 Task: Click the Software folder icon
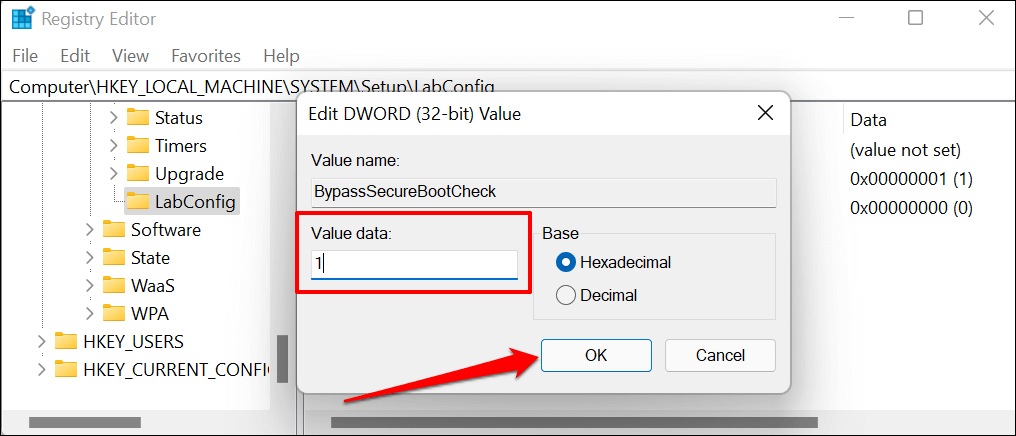(x=114, y=230)
